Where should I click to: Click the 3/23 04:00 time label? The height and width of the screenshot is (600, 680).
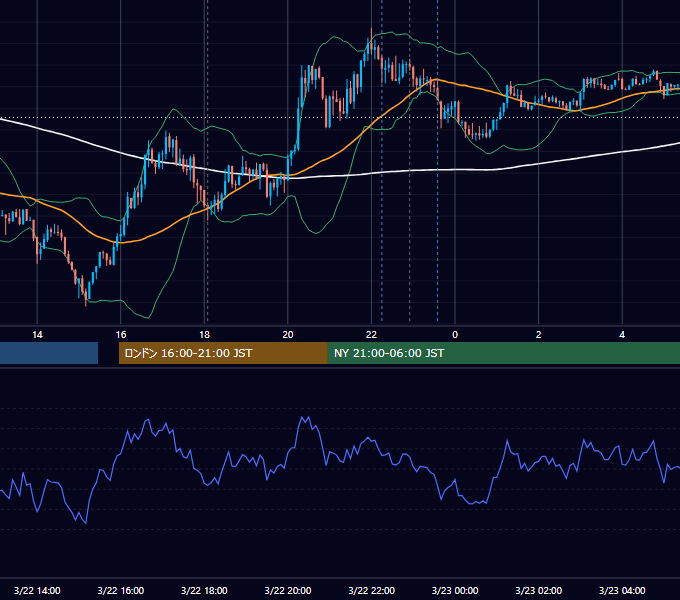click(x=622, y=590)
